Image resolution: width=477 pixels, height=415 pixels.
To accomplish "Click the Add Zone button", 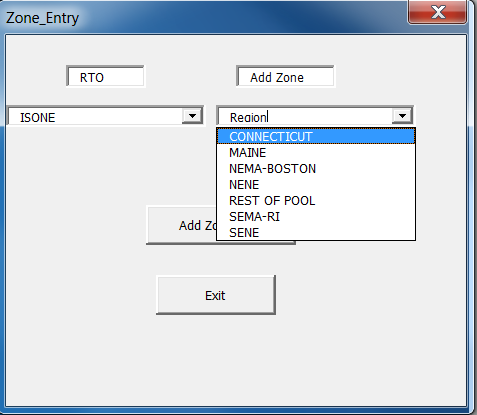I will (x=182, y=225).
